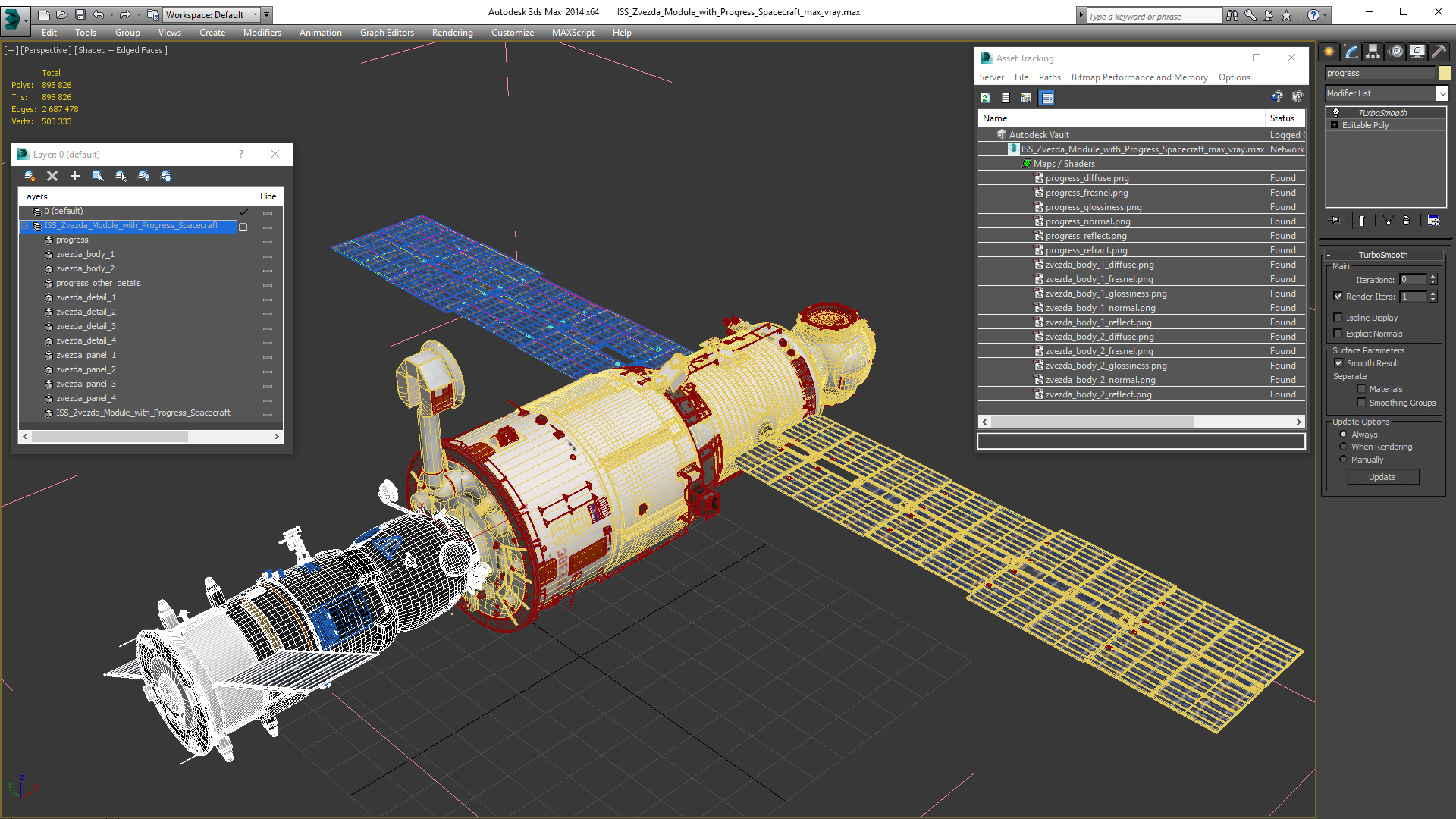Viewport: 1456px width, 819px height.
Task: Select Always update option radio
Action: [x=1343, y=435]
